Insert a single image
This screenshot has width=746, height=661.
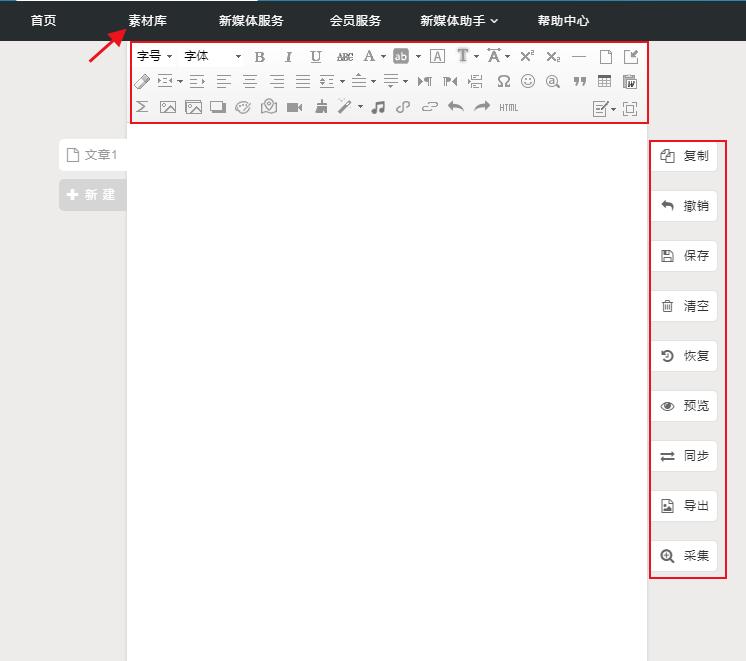[167, 107]
